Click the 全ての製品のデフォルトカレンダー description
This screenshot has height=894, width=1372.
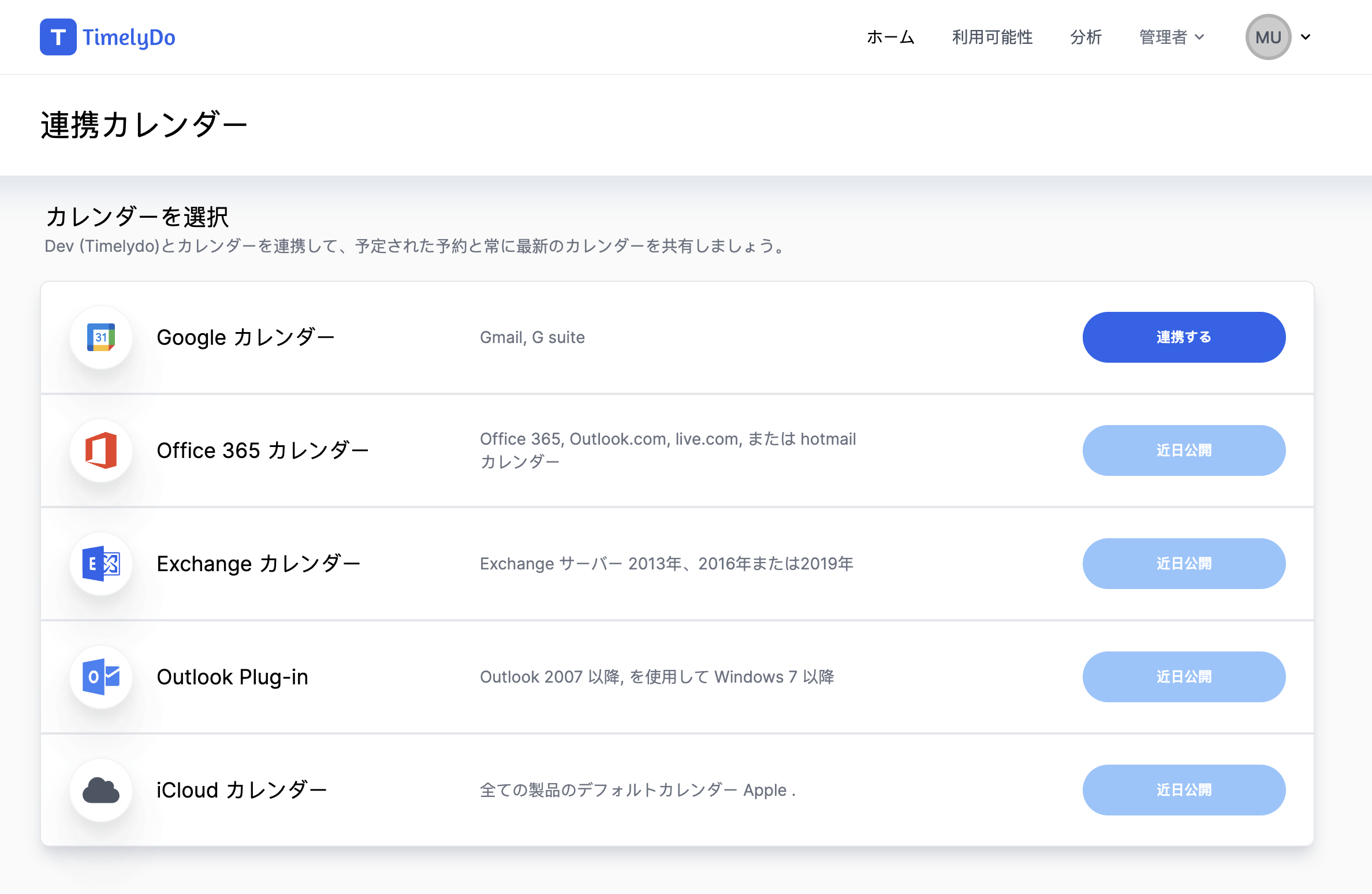638,790
